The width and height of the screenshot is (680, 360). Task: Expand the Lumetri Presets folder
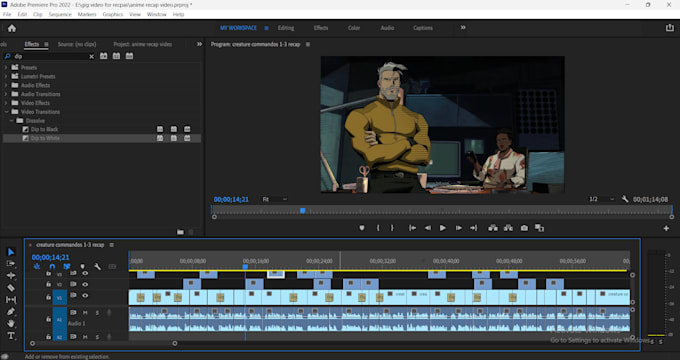6,76
